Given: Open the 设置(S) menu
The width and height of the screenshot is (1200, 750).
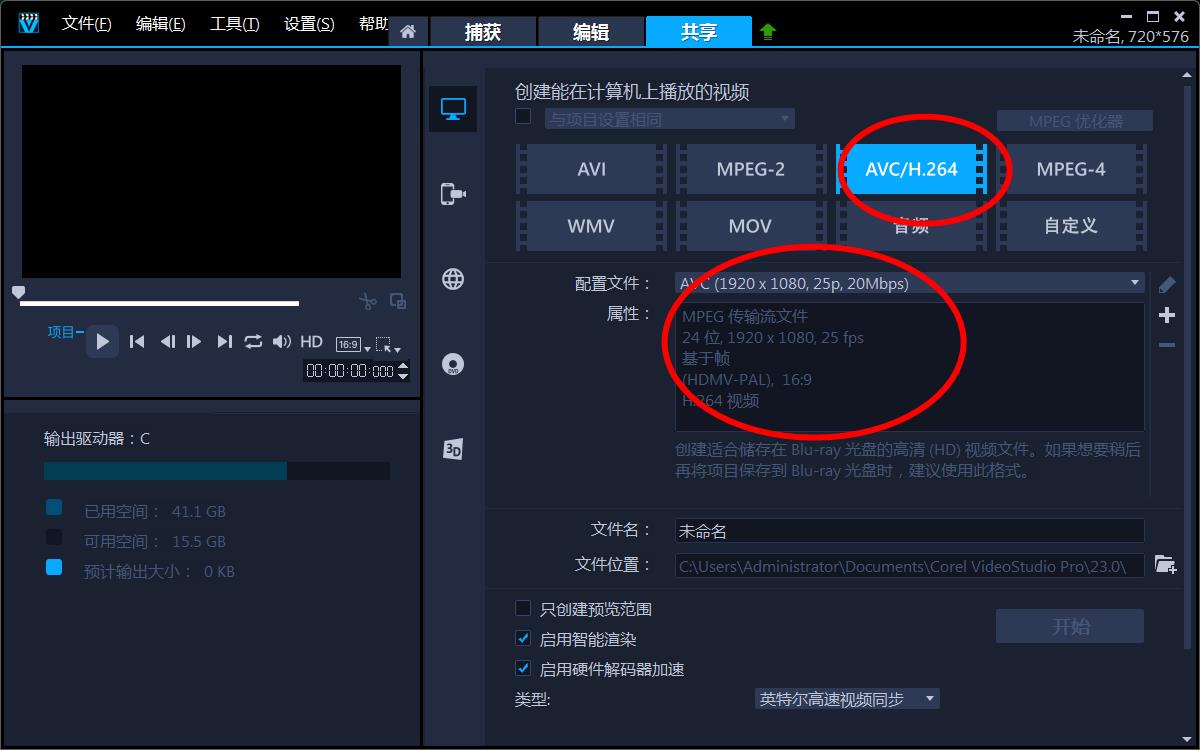Looking at the screenshot, I should [309, 24].
